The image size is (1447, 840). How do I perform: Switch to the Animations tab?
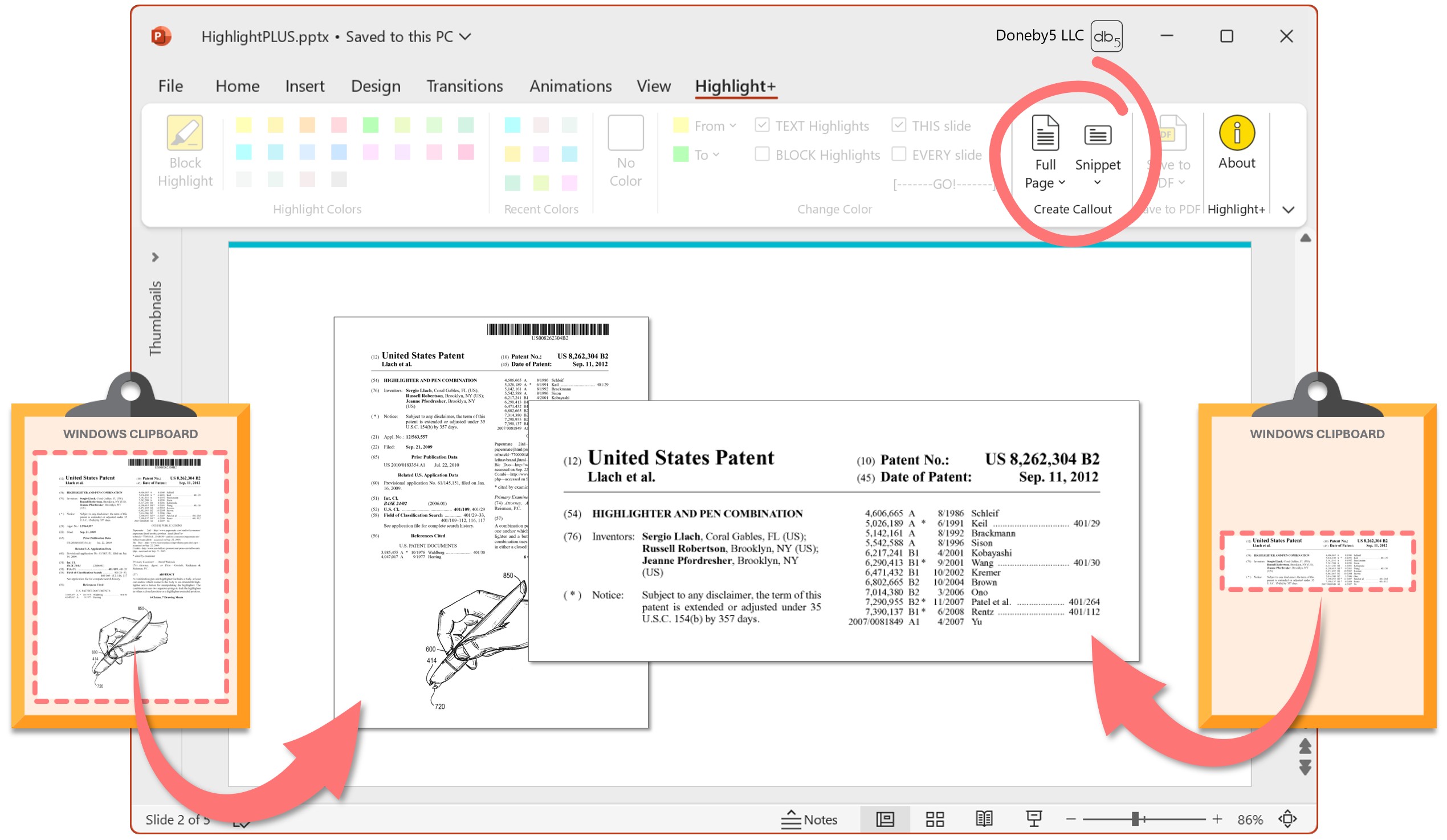pos(570,86)
